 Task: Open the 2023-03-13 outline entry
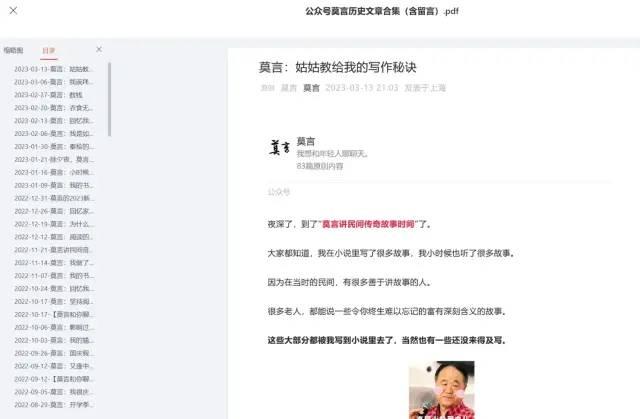click(x=53, y=69)
